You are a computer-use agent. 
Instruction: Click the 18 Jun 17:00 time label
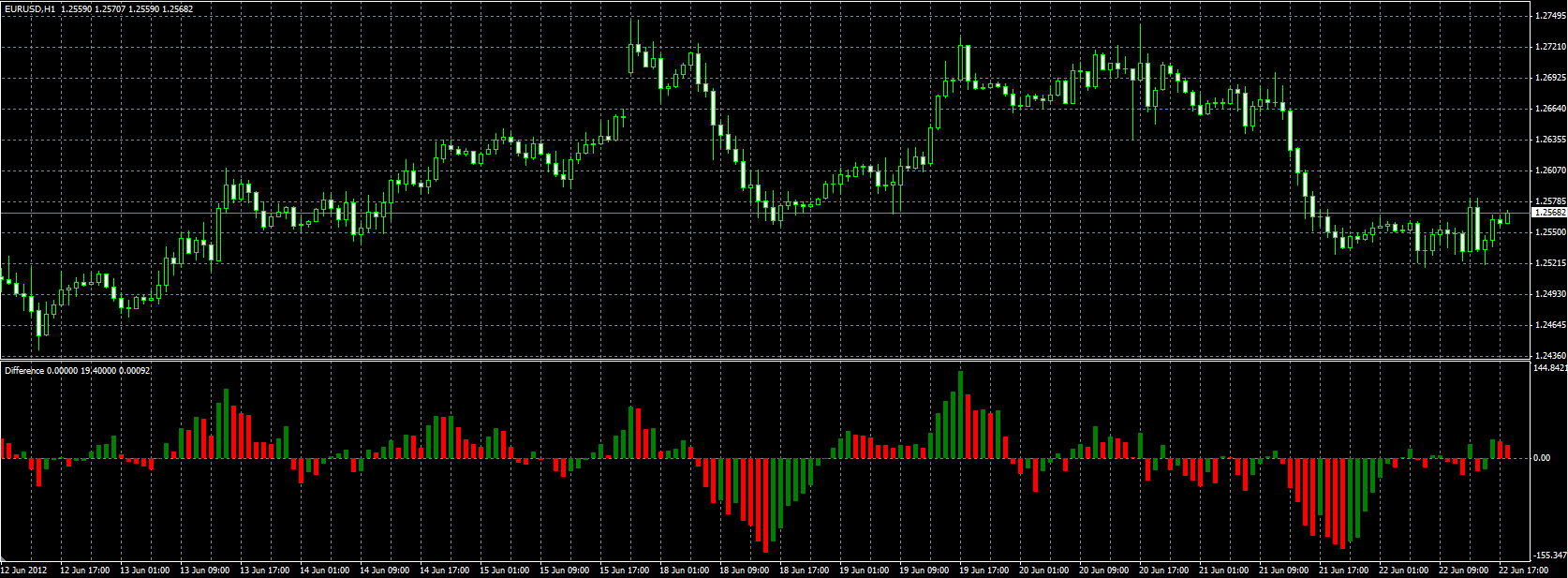pos(805,571)
